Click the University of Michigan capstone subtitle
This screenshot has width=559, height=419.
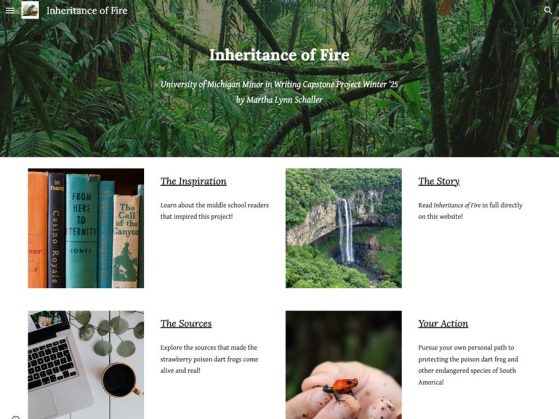tap(279, 85)
